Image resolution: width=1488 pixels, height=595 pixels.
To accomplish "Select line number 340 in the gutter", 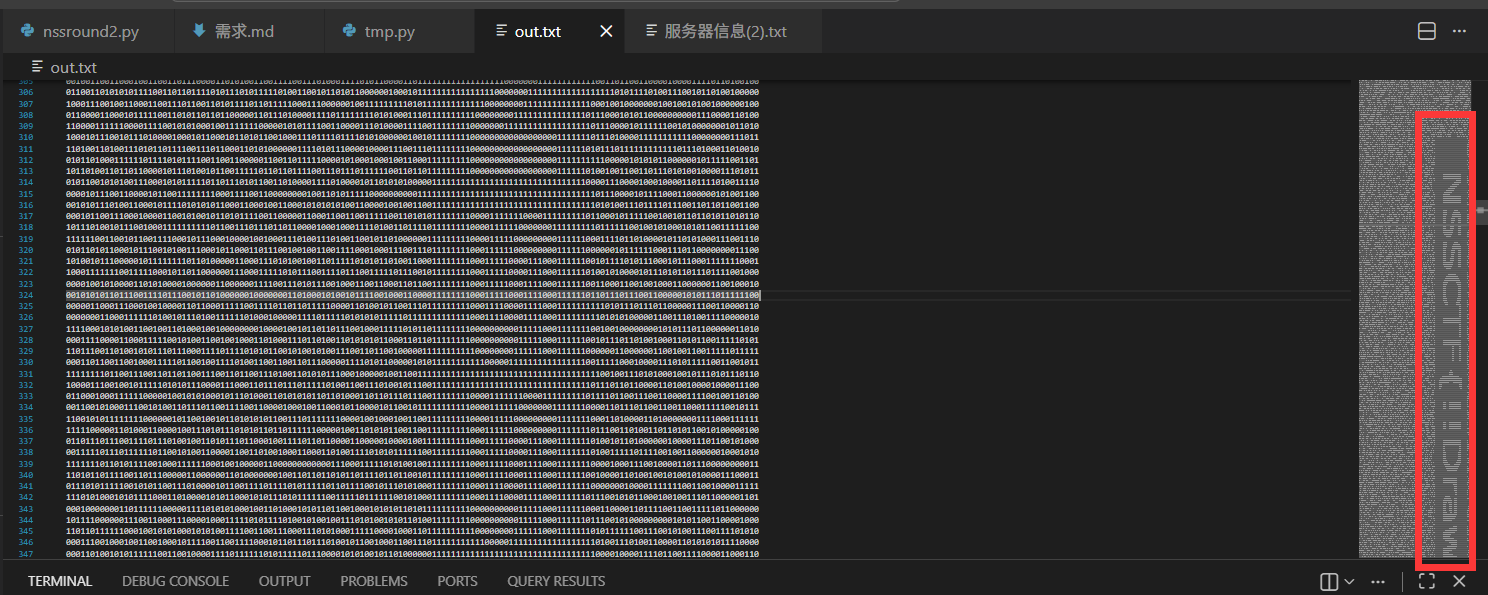I will pos(26,476).
